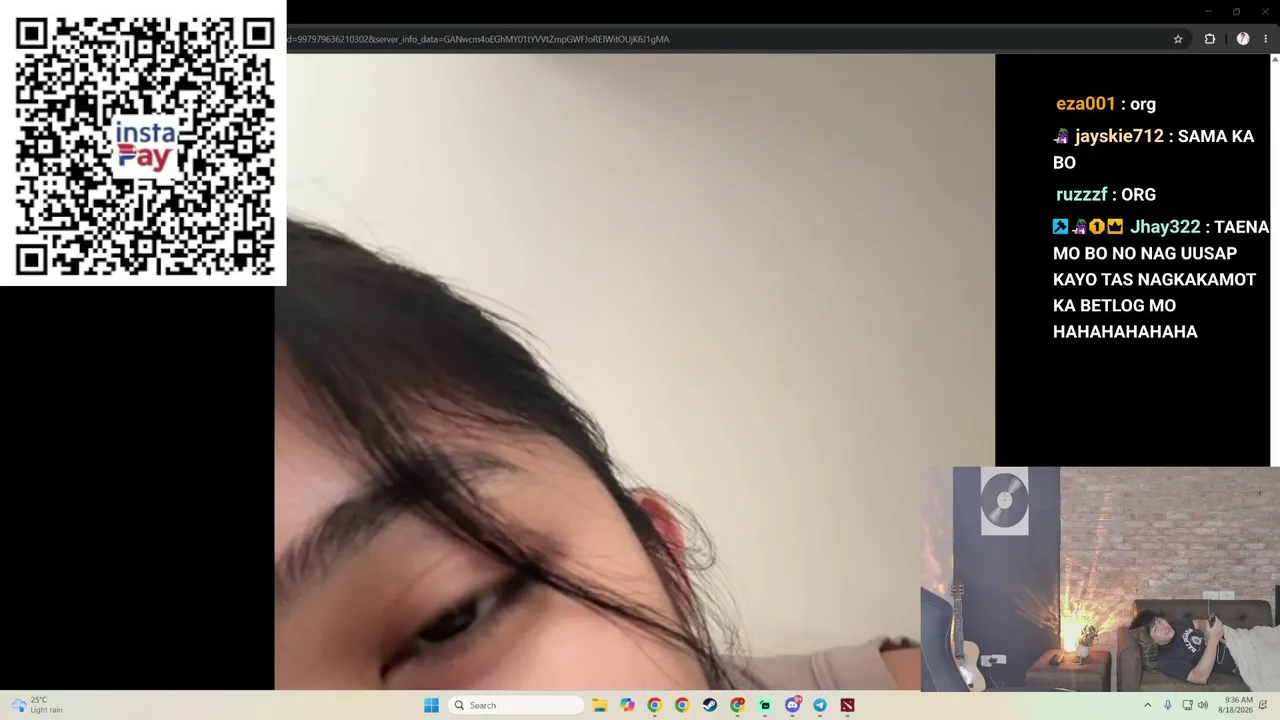Open Discord from the taskbar

tap(793, 705)
